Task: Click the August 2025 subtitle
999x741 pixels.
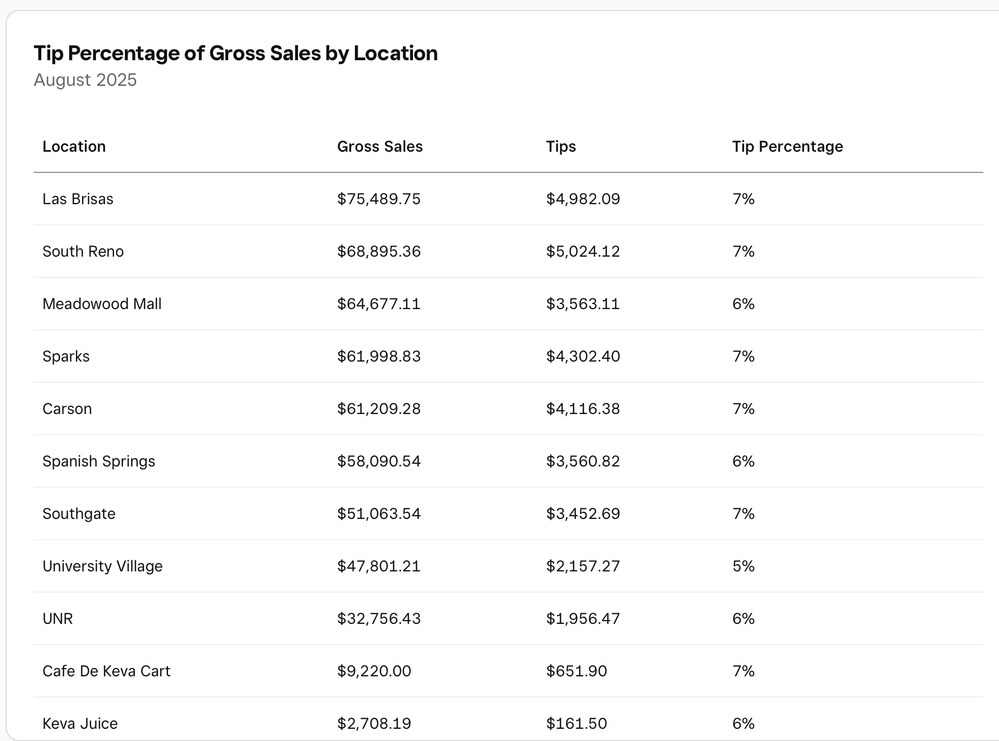Action: click(85, 80)
